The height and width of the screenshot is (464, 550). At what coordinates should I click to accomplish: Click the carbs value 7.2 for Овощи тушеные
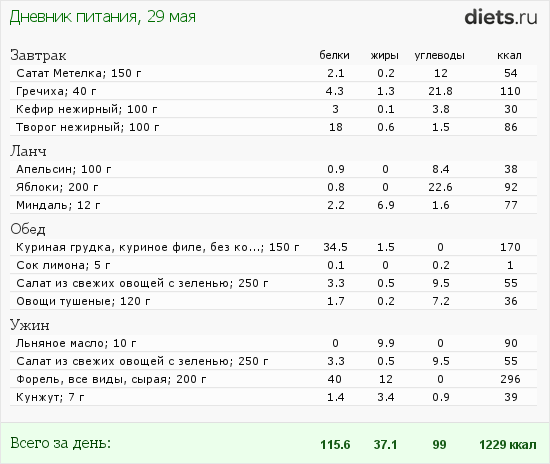441,301
